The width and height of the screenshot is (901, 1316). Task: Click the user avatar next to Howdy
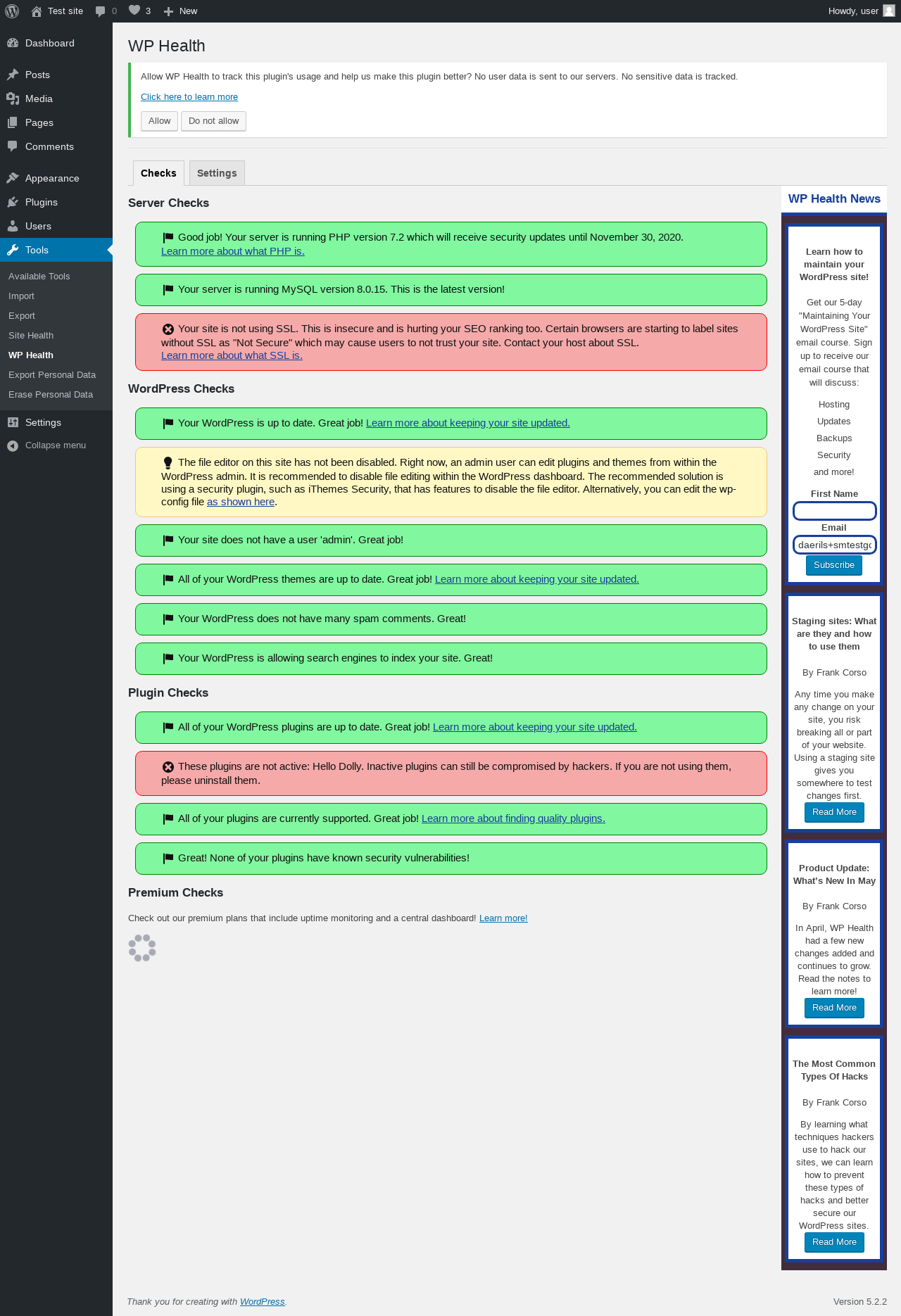pos(889,11)
